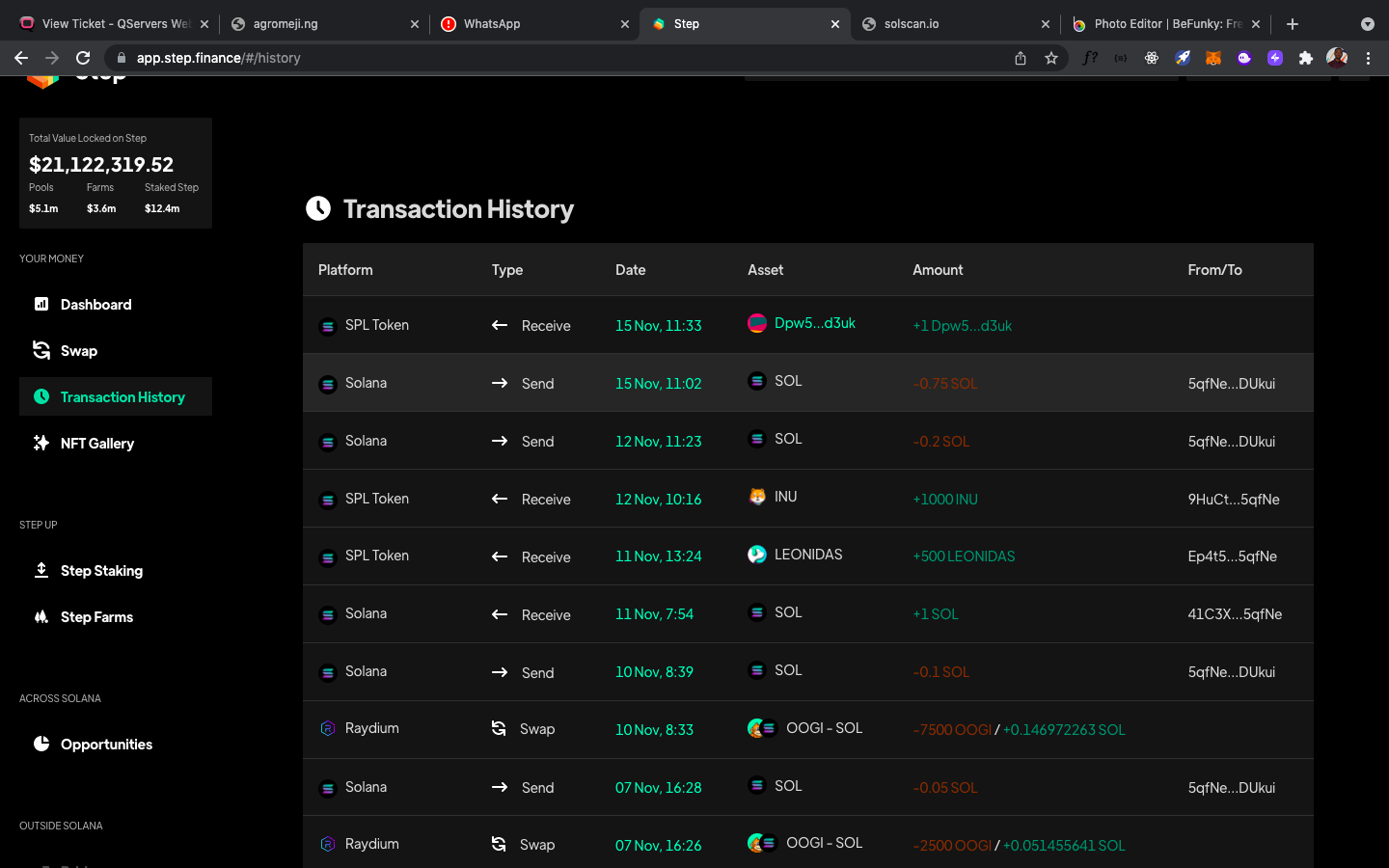Image resolution: width=1389 pixels, height=868 pixels.
Task: Switch to the WhatsApp tab
Action: tap(534, 24)
